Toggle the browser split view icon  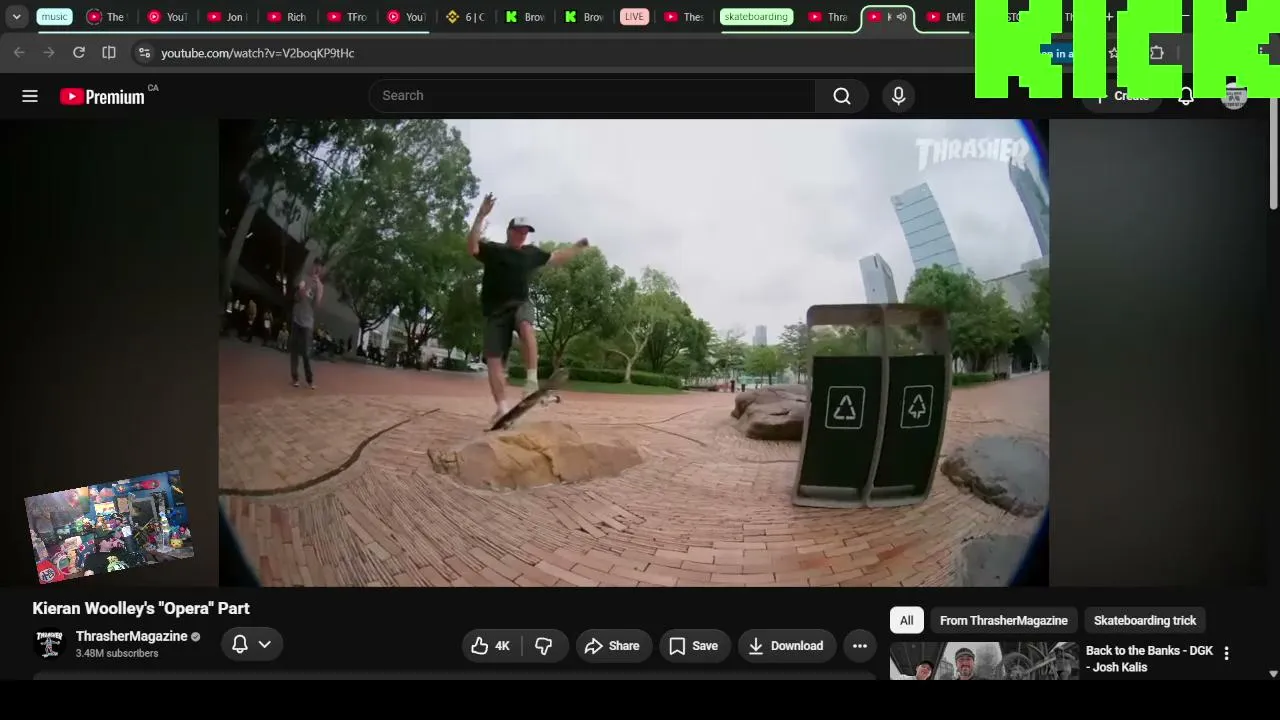click(109, 53)
